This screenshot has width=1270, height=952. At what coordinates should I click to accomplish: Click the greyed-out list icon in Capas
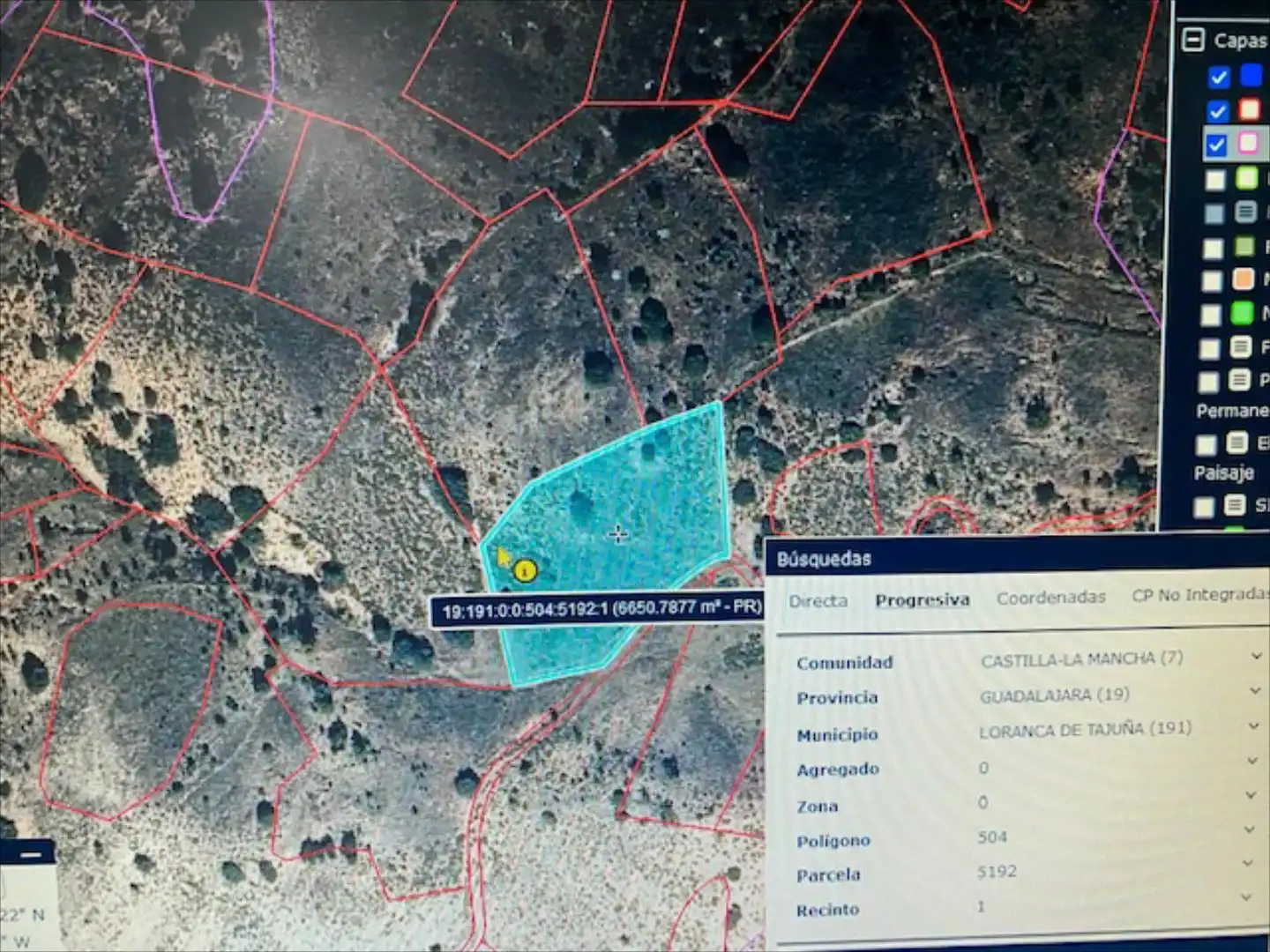coord(1245,212)
